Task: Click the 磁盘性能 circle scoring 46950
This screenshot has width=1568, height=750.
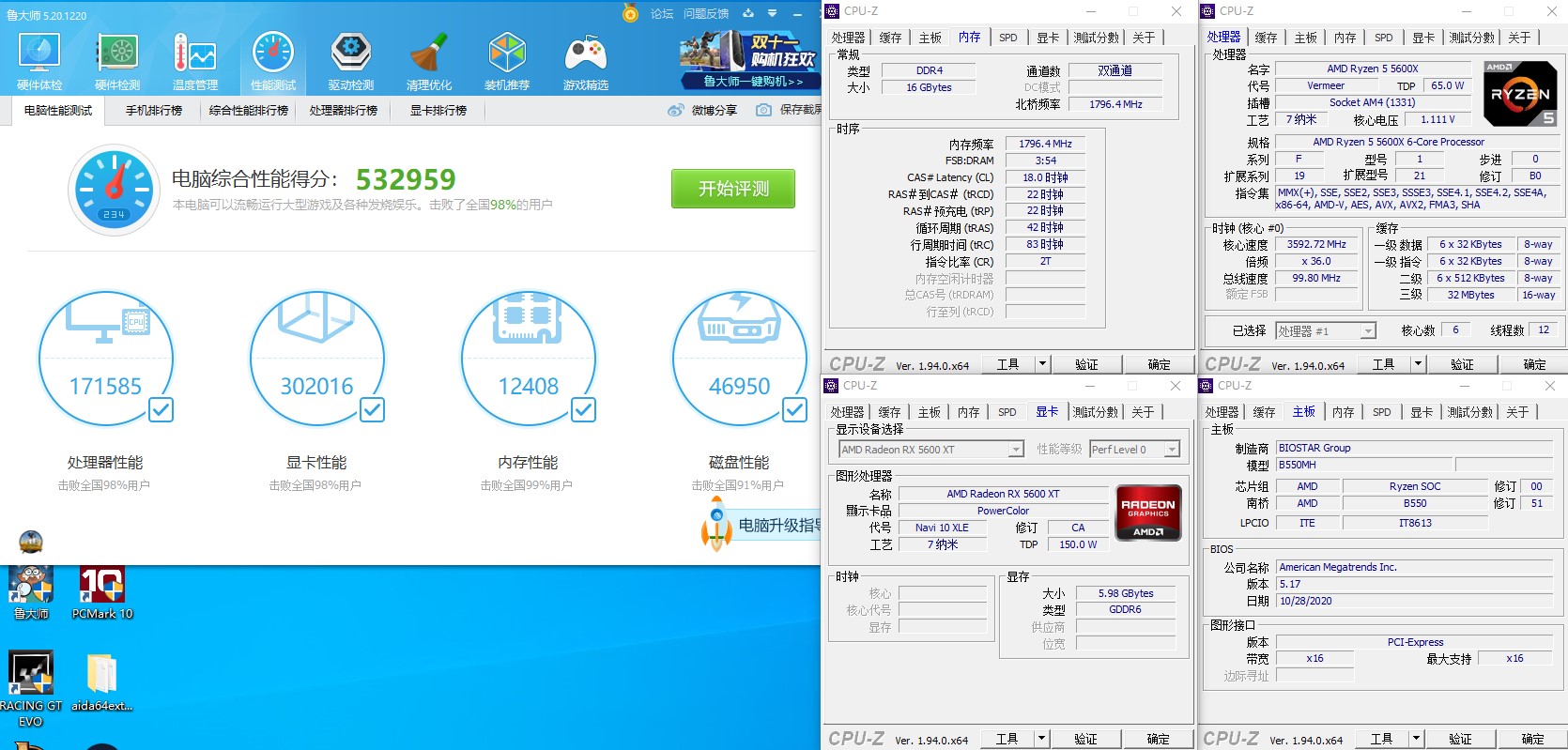Action: coord(739,359)
